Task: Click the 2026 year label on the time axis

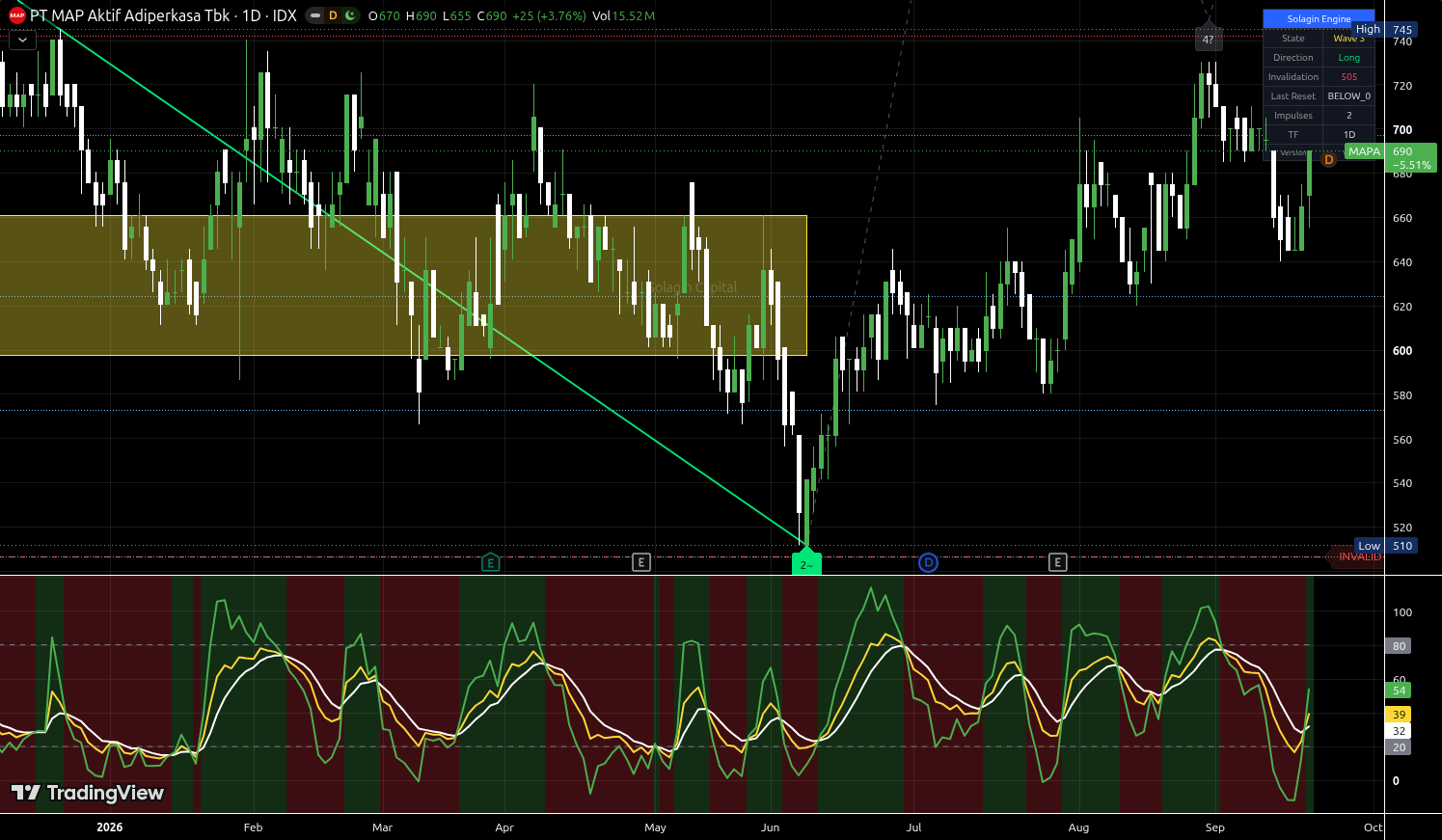Action: point(110,827)
